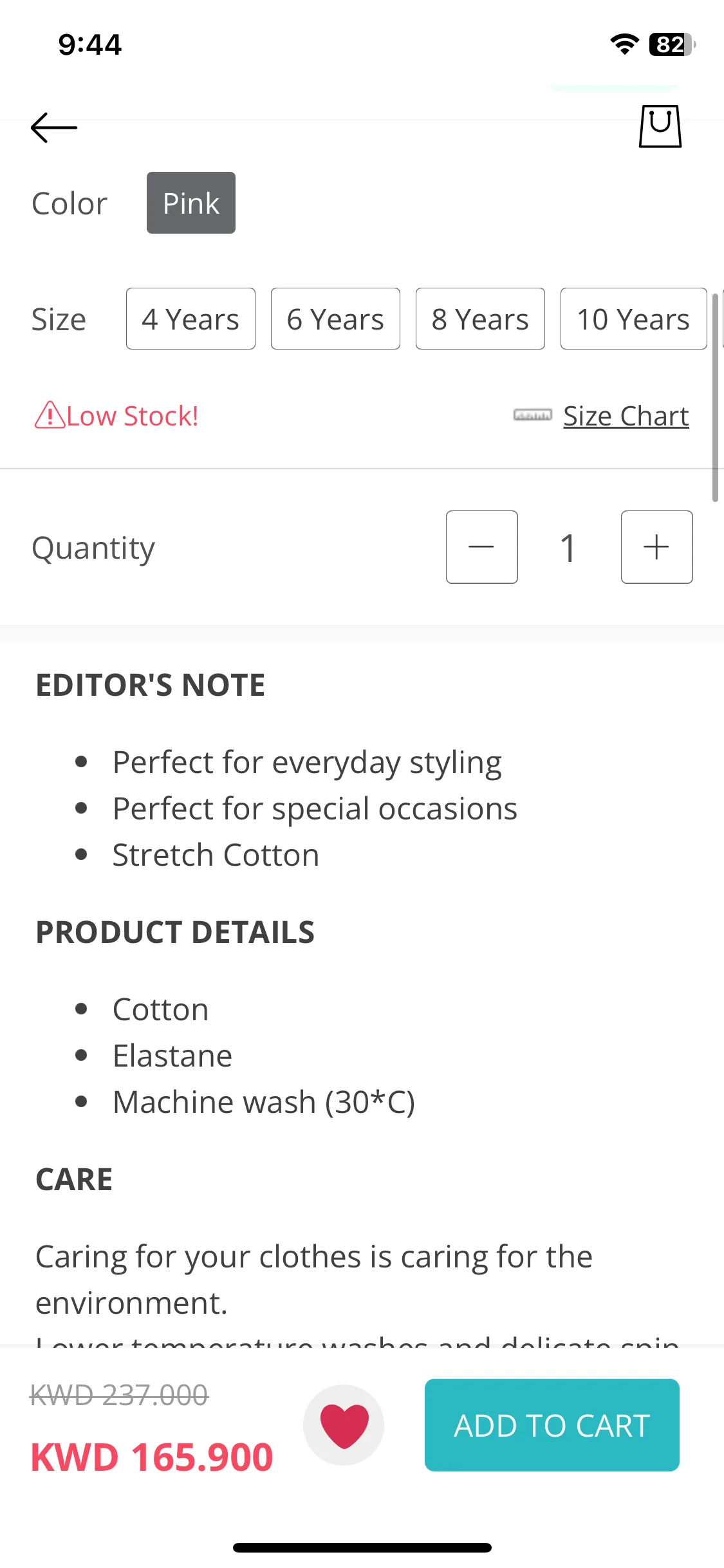Choose the 10 Years size

633,319
